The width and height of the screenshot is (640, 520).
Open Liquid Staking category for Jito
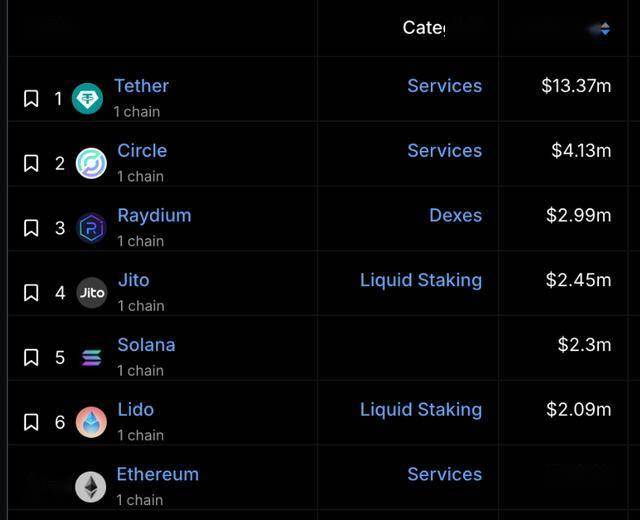(421, 280)
